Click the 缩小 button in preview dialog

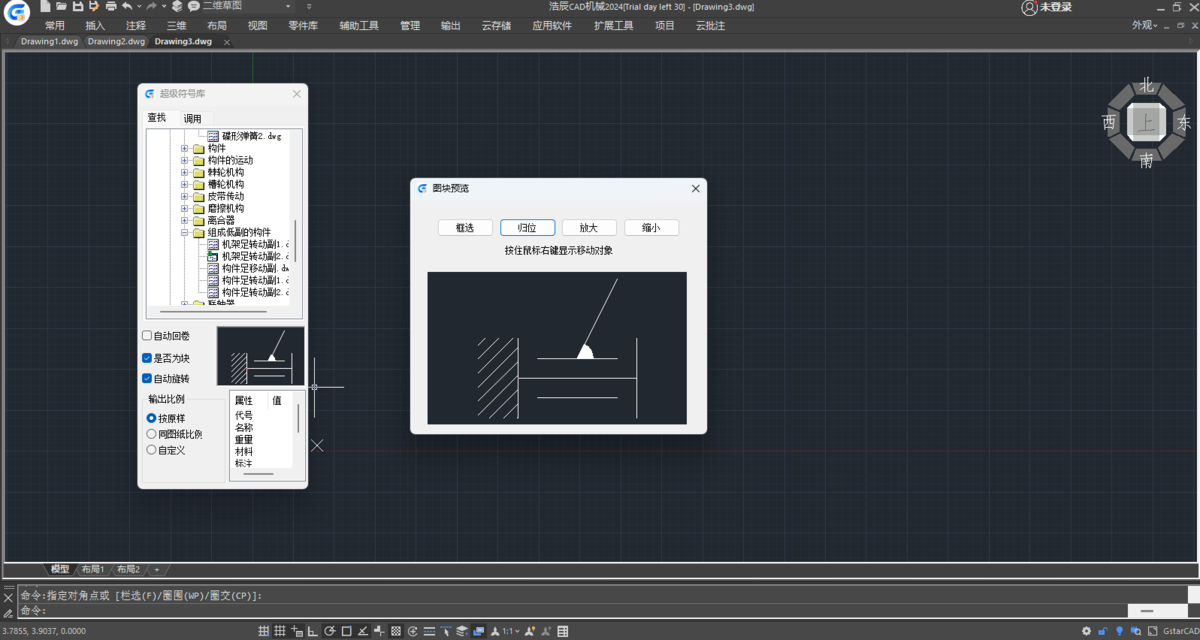[x=651, y=228]
